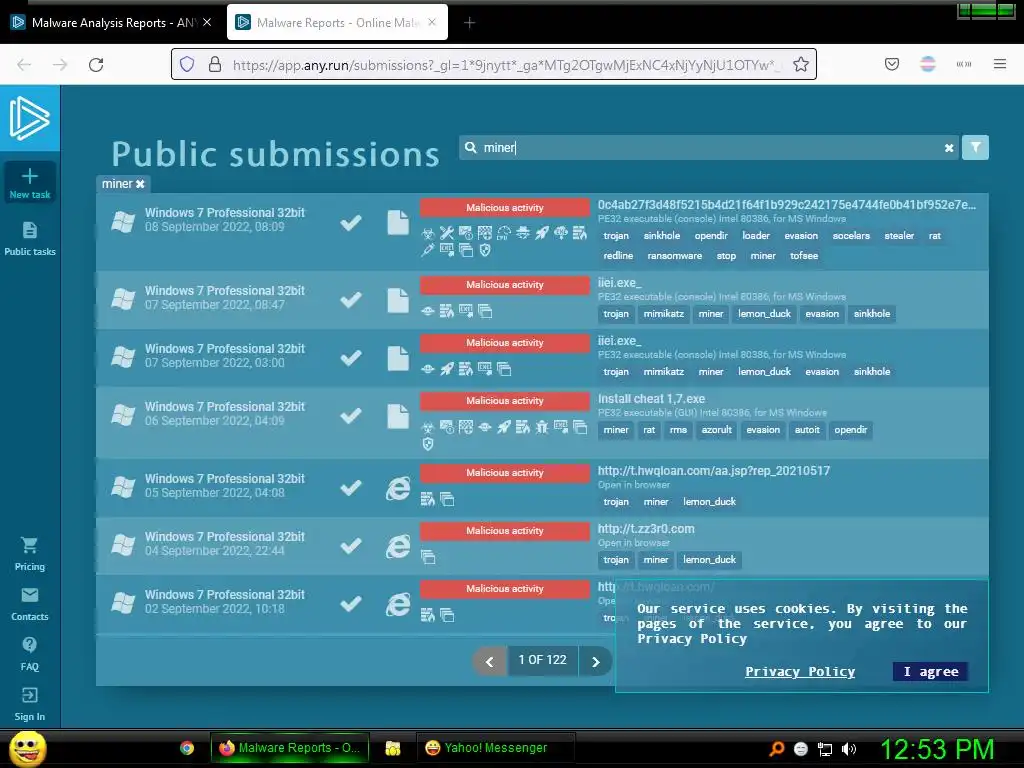Click the tofsee tag
The image size is (1024, 768).
804,256
